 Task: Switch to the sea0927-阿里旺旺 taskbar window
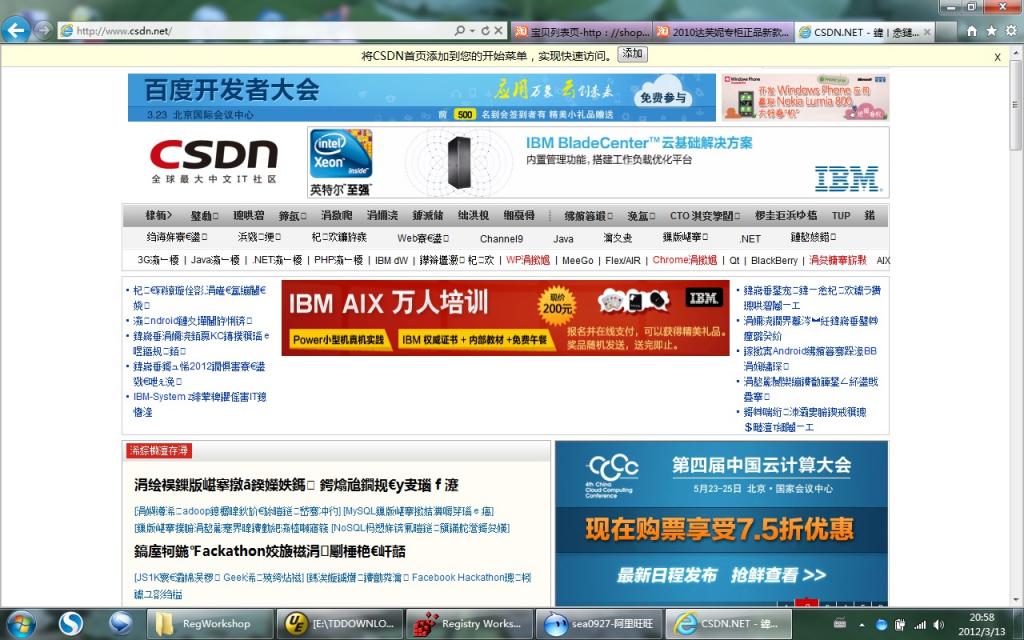[x=600, y=624]
